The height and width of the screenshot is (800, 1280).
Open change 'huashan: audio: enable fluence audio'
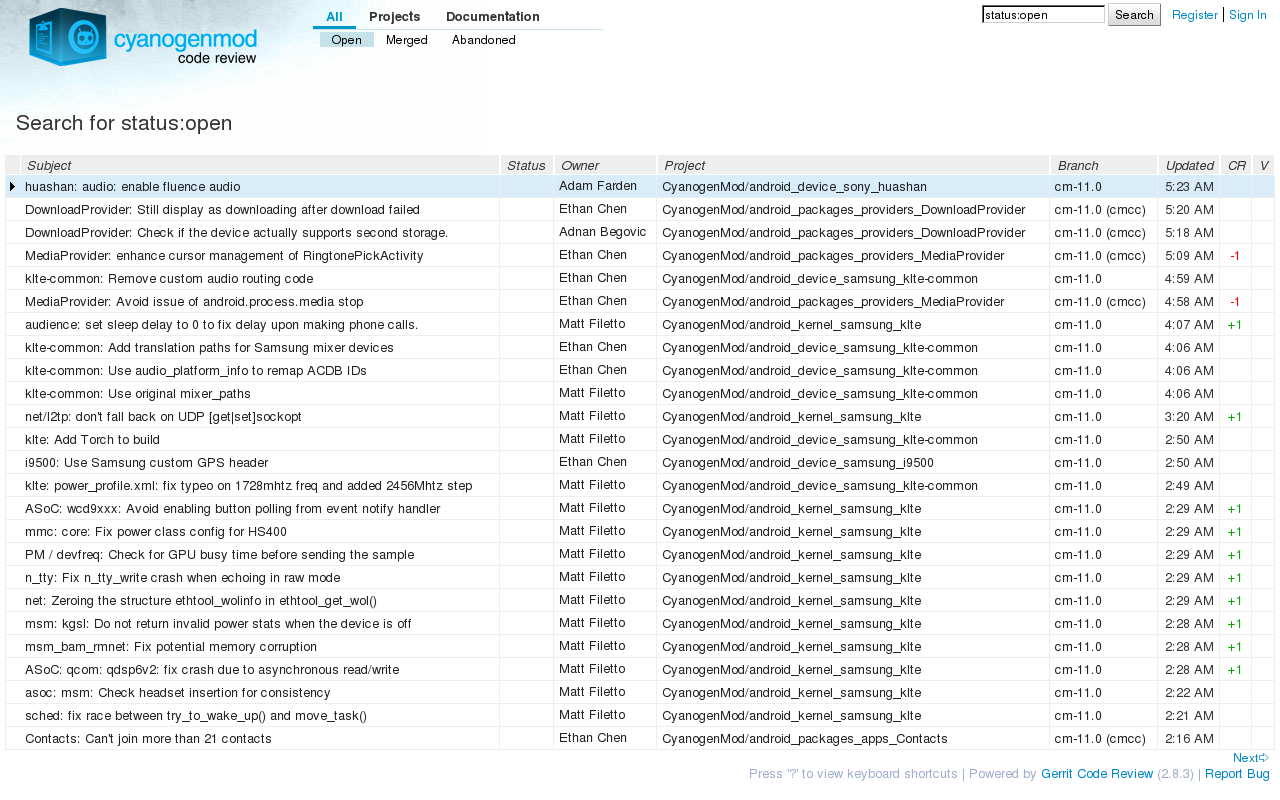pos(133,186)
